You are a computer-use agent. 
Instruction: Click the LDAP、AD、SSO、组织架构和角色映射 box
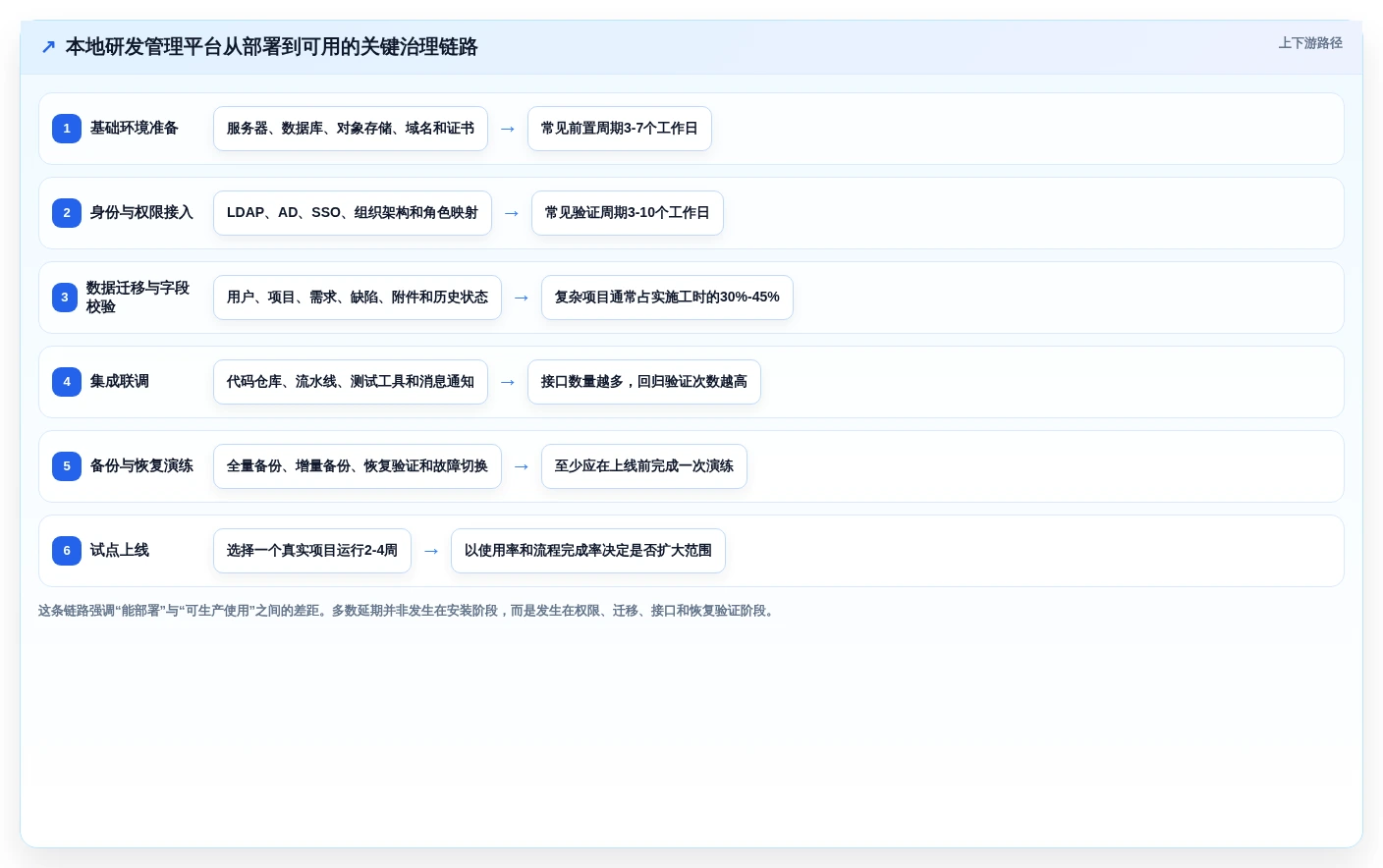pos(353,213)
